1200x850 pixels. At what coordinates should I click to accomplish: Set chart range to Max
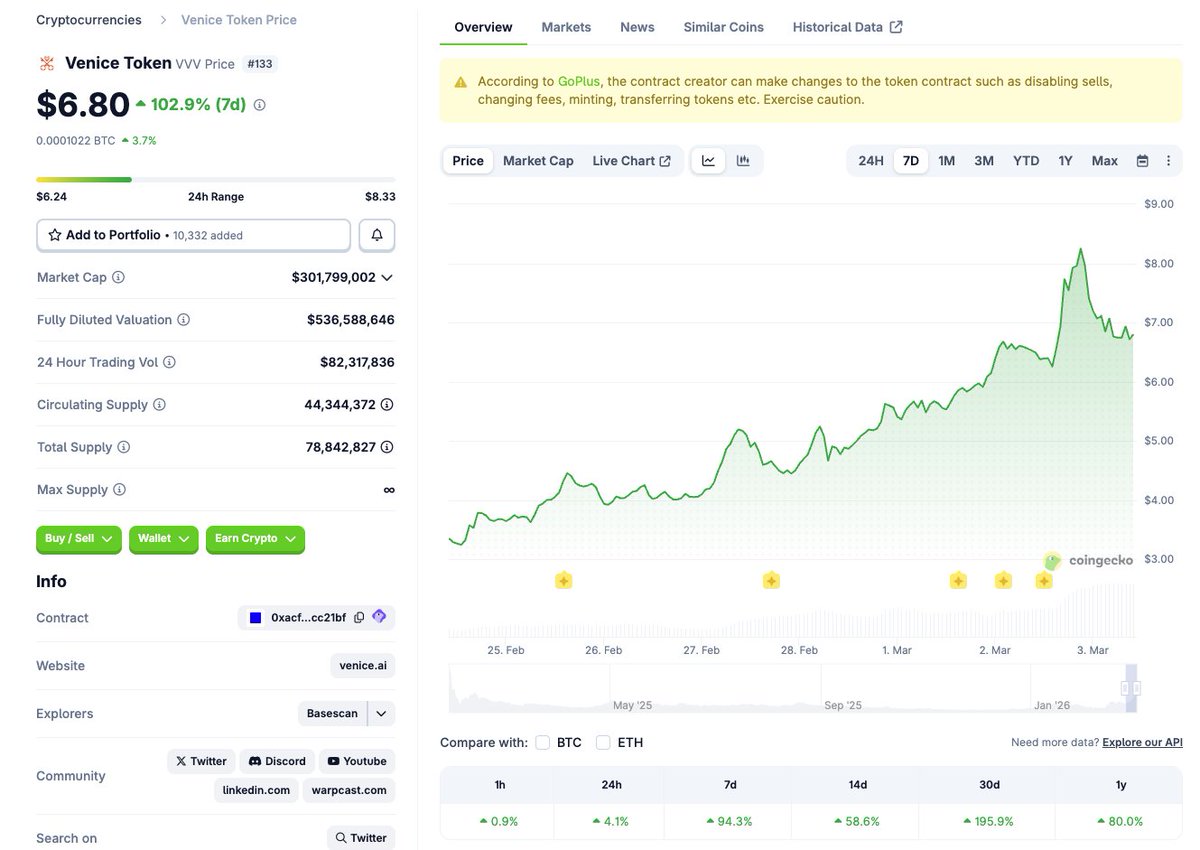pyautogui.click(x=1105, y=161)
